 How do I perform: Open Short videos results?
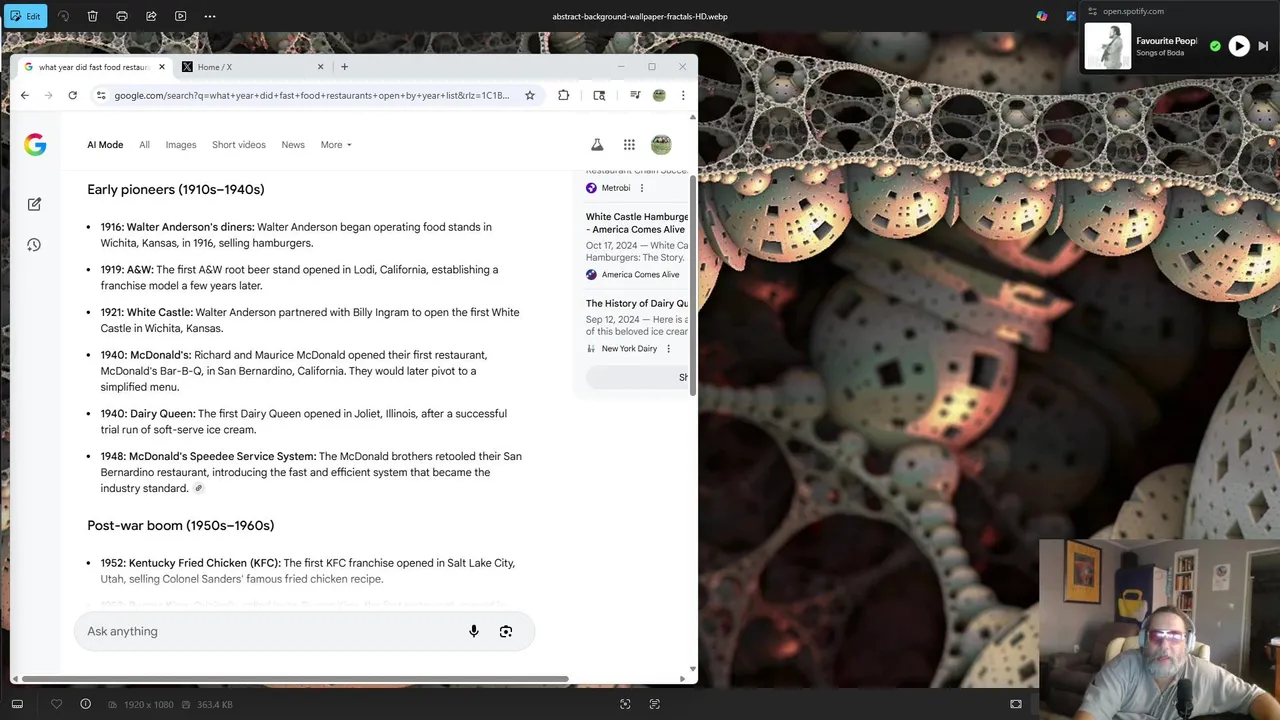pos(239,145)
